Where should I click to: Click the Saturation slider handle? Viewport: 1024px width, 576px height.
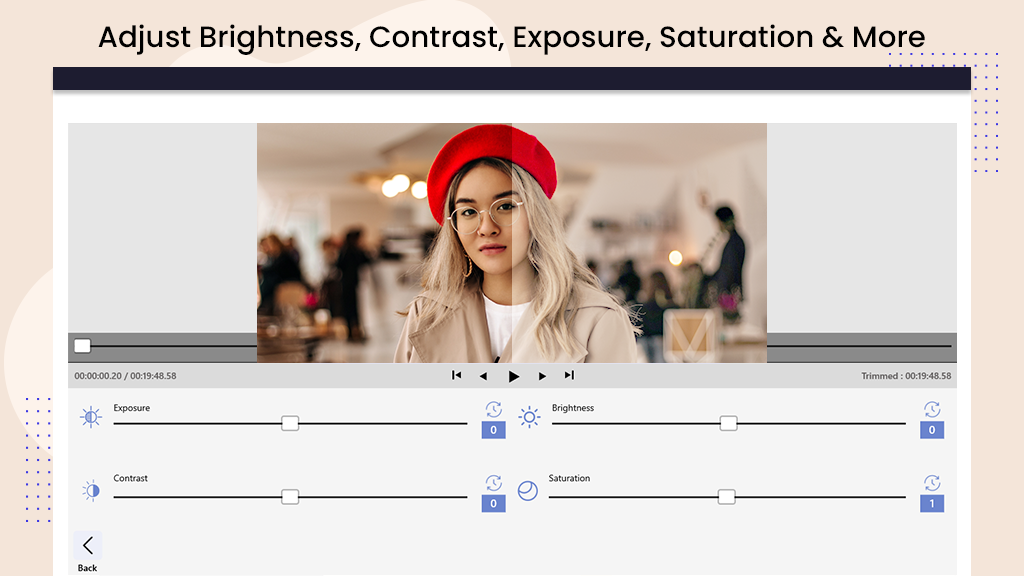tap(726, 497)
